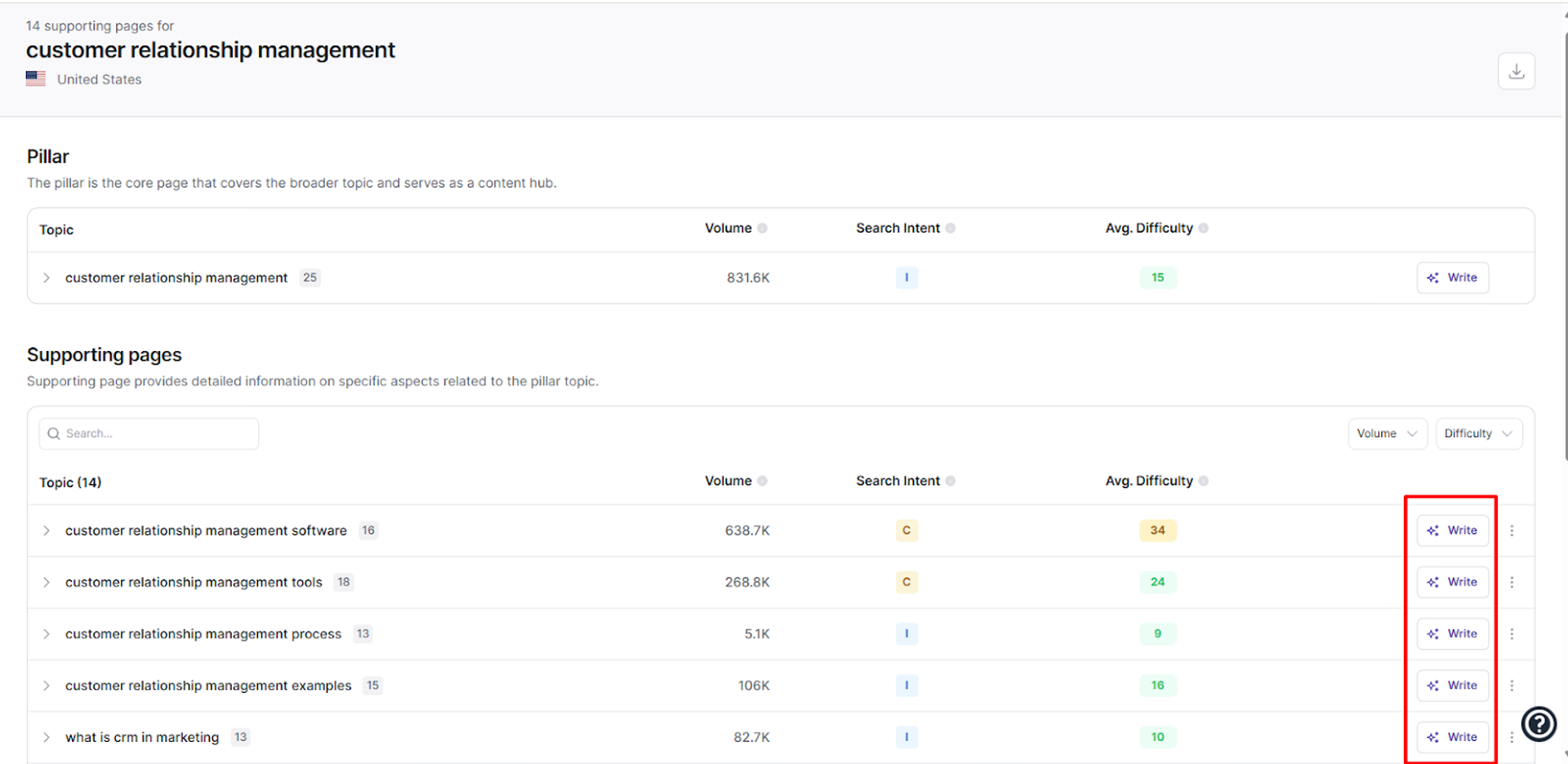Click difficulty score 9 badge
Image resolution: width=1568 pixels, height=764 pixels.
[1157, 633]
